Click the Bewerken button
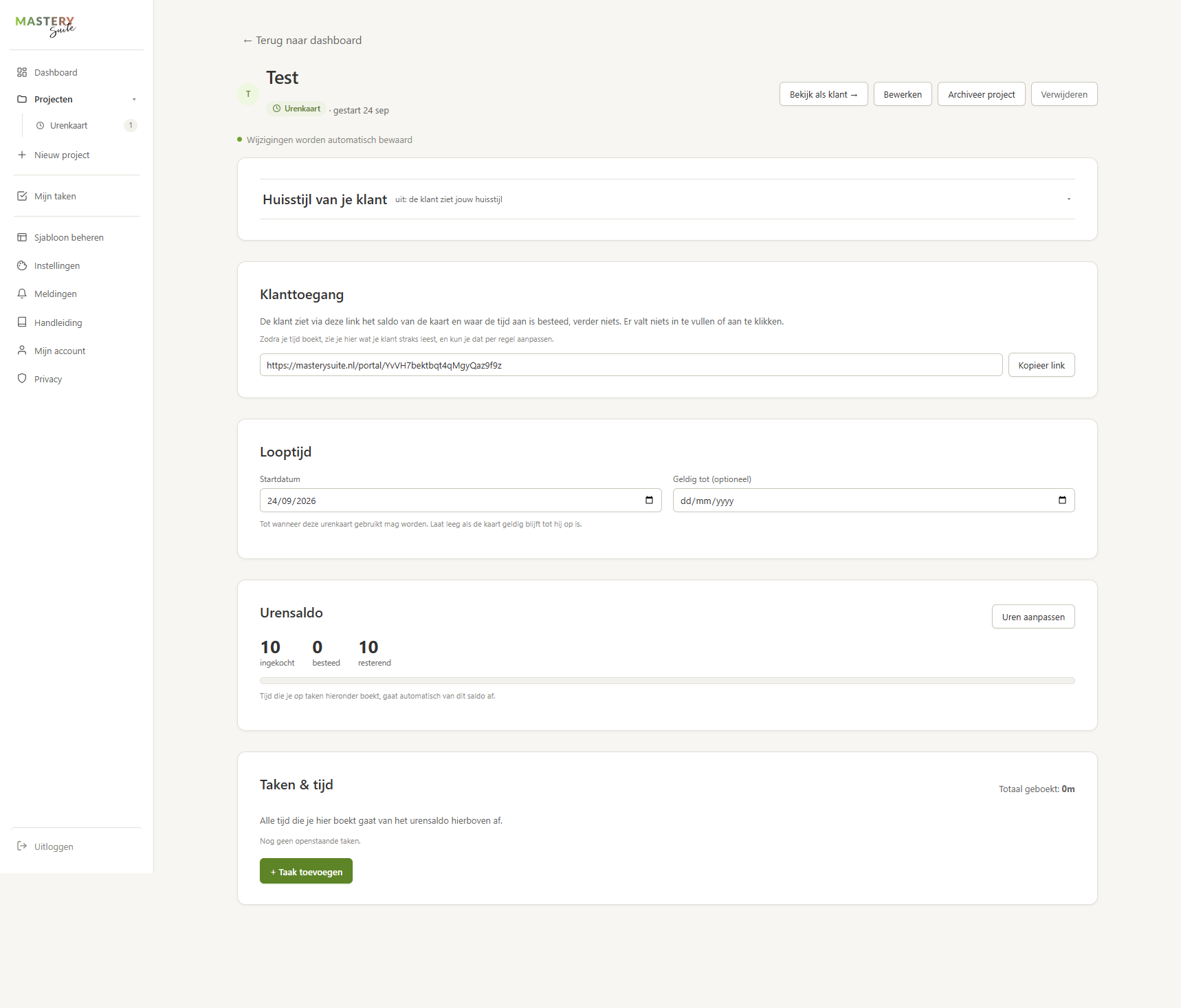Image resolution: width=1181 pixels, height=1008 pixels. pos(903,94)
